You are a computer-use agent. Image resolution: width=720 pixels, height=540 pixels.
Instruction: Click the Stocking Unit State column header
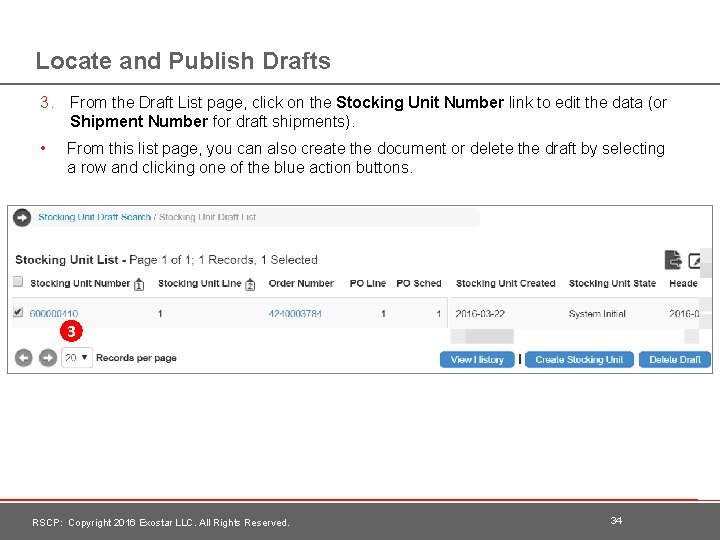click(612, 283)
